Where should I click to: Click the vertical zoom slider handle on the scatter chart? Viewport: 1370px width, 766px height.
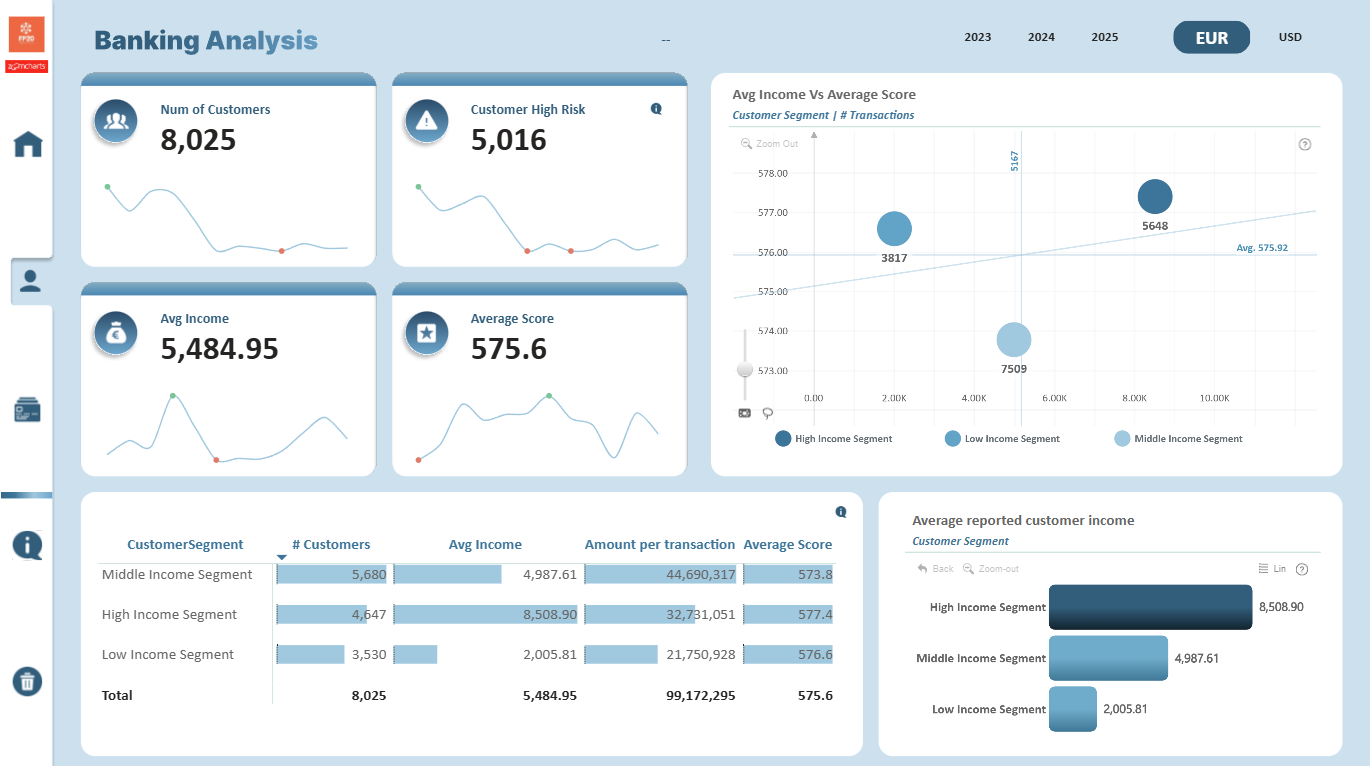point(744,369)
